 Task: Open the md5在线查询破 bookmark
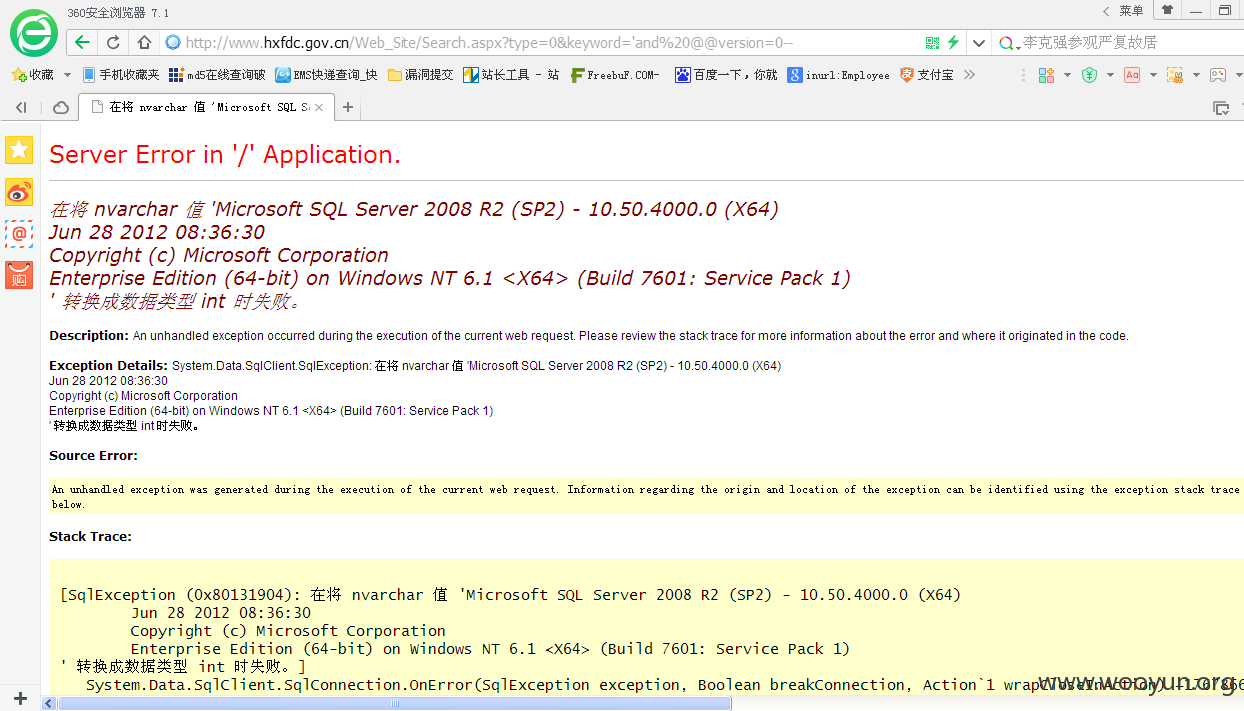pyautogui.click(x=217, y=75)
